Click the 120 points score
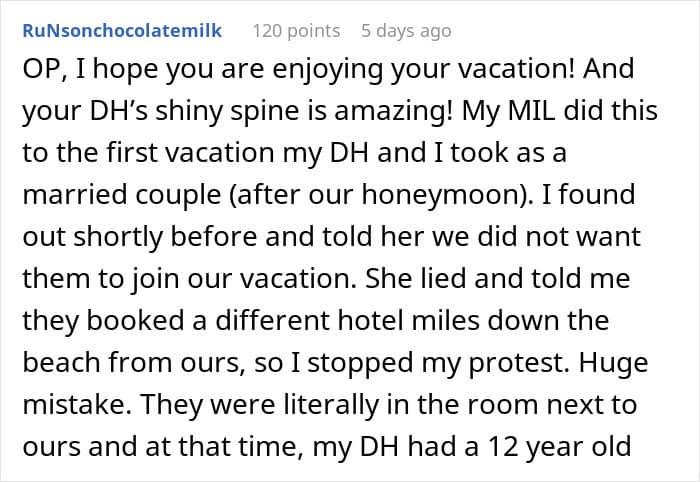 point(295,32)
